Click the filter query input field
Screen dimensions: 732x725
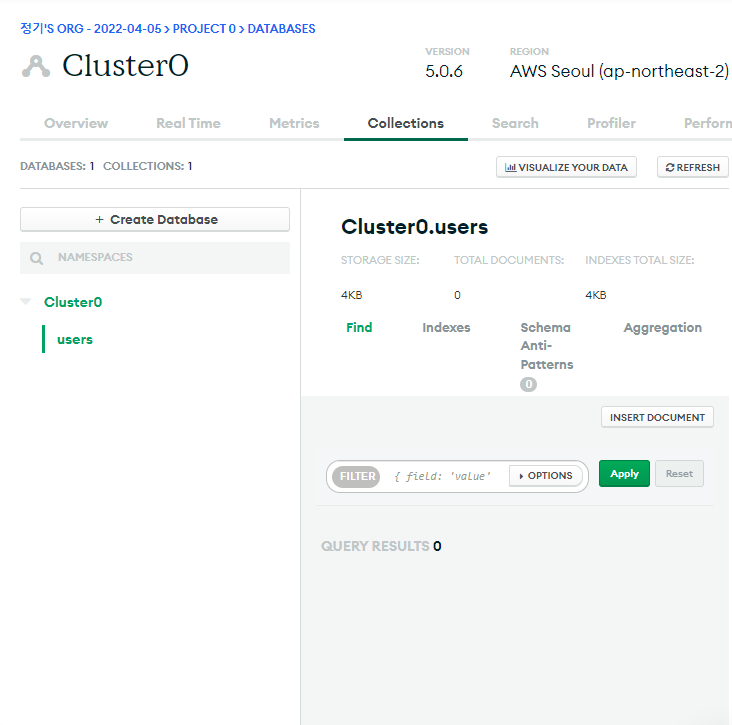tap(442, 476)
